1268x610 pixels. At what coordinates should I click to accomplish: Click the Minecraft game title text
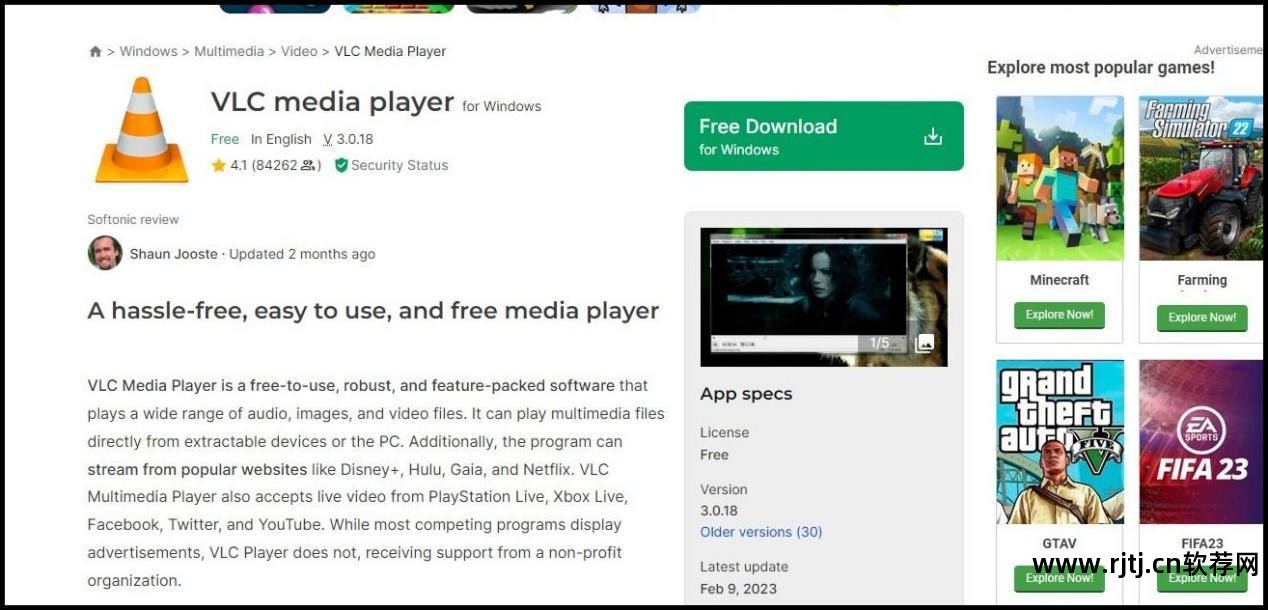coord(1060,280)
